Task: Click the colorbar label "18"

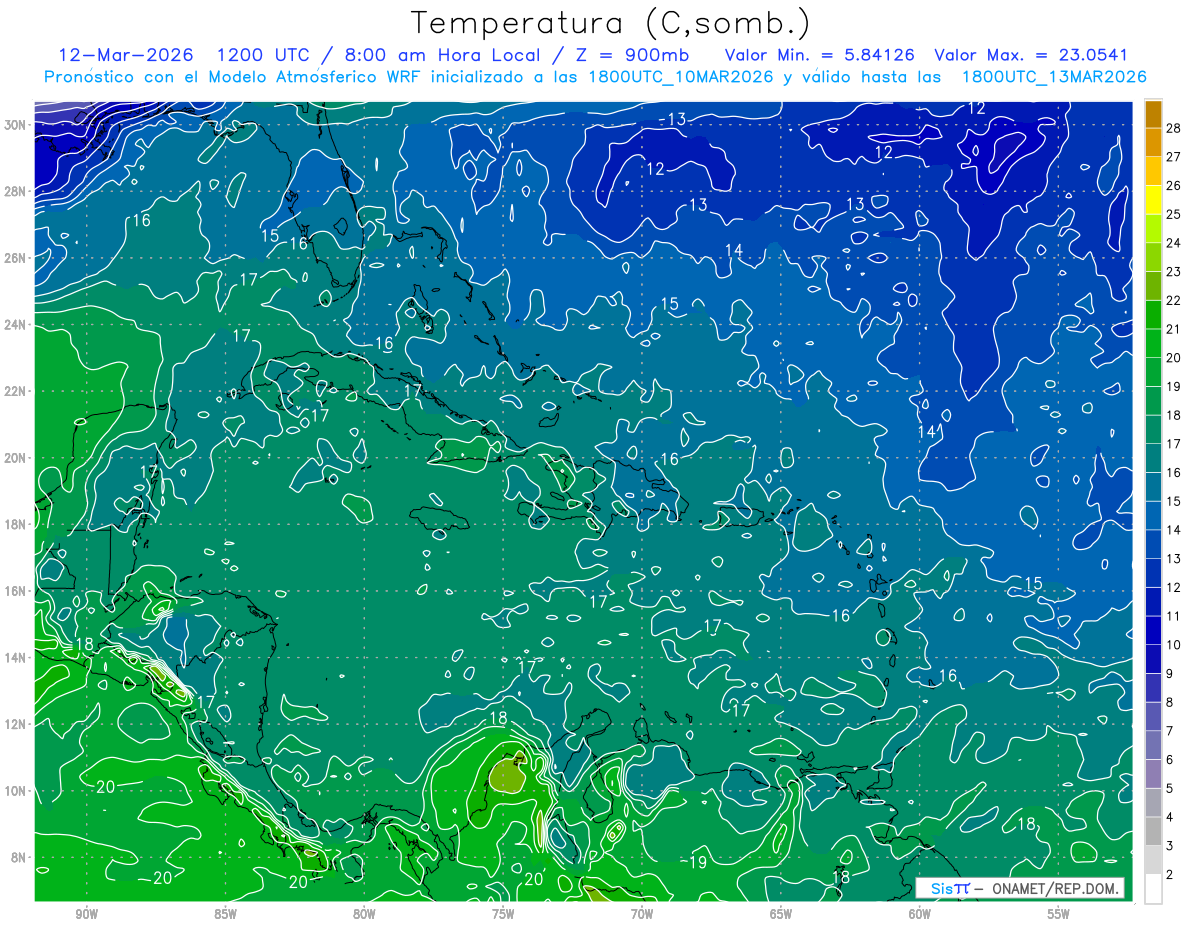Action: pyautogui.click(x=1174, y=415)
